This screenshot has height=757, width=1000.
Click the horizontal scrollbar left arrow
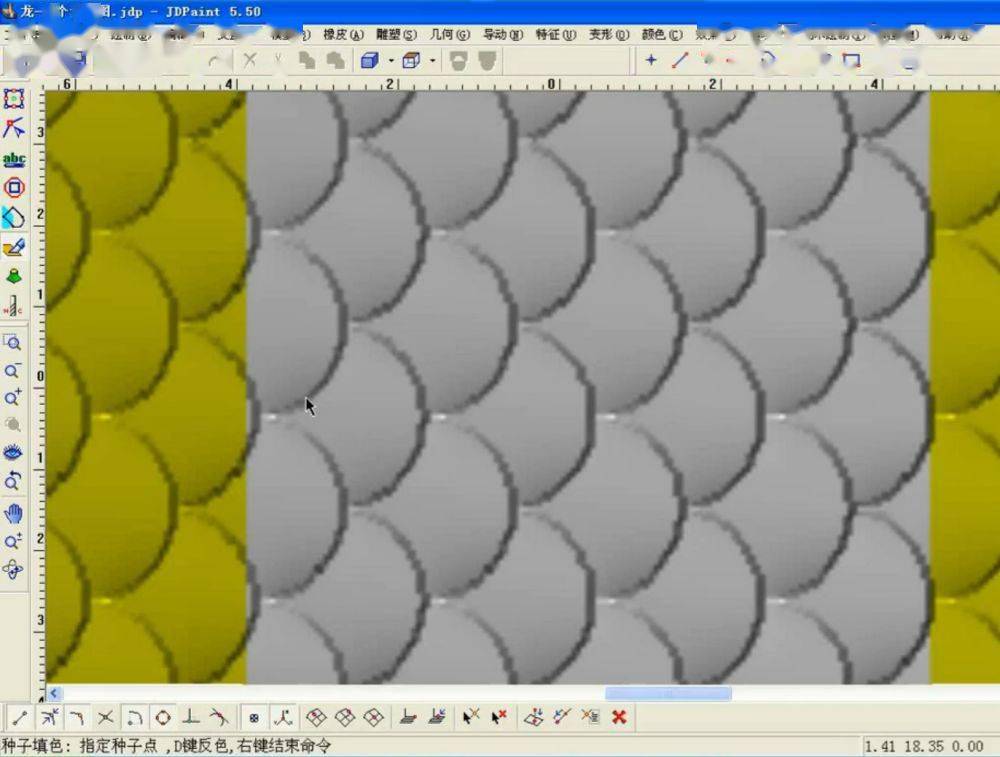point(54,694)
